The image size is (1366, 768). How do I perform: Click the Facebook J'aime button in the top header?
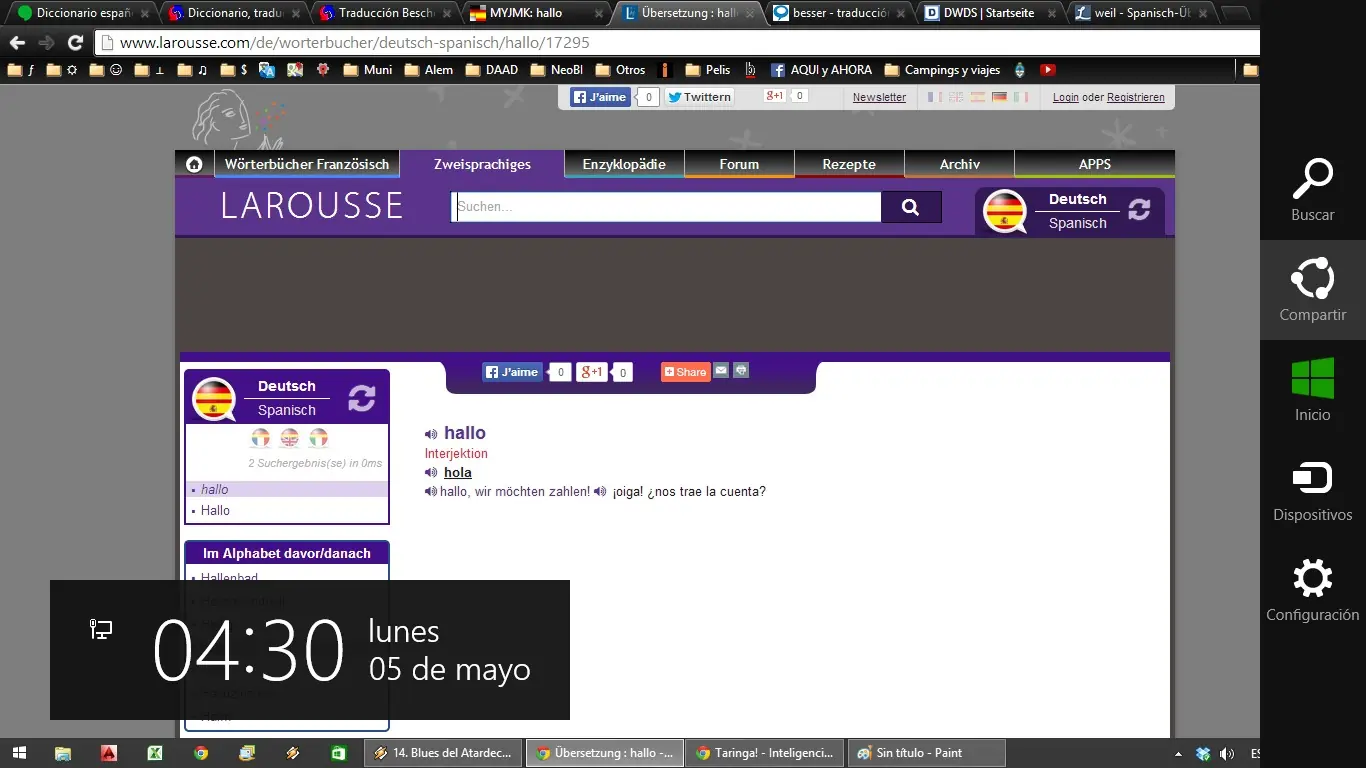tap(599, 97)
